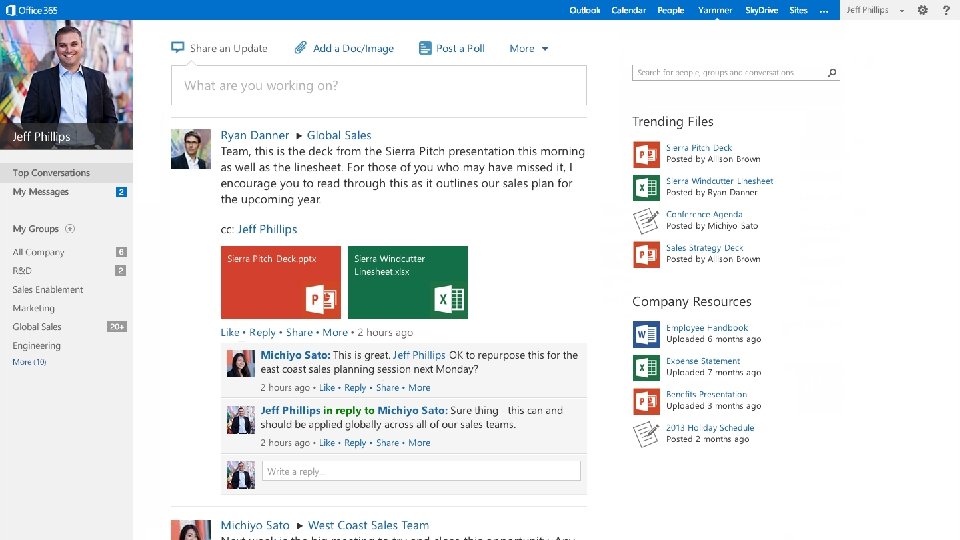Add a group with the plus icon beside My Groups
The image size is (960, 540).
click(x=70, y=228)
